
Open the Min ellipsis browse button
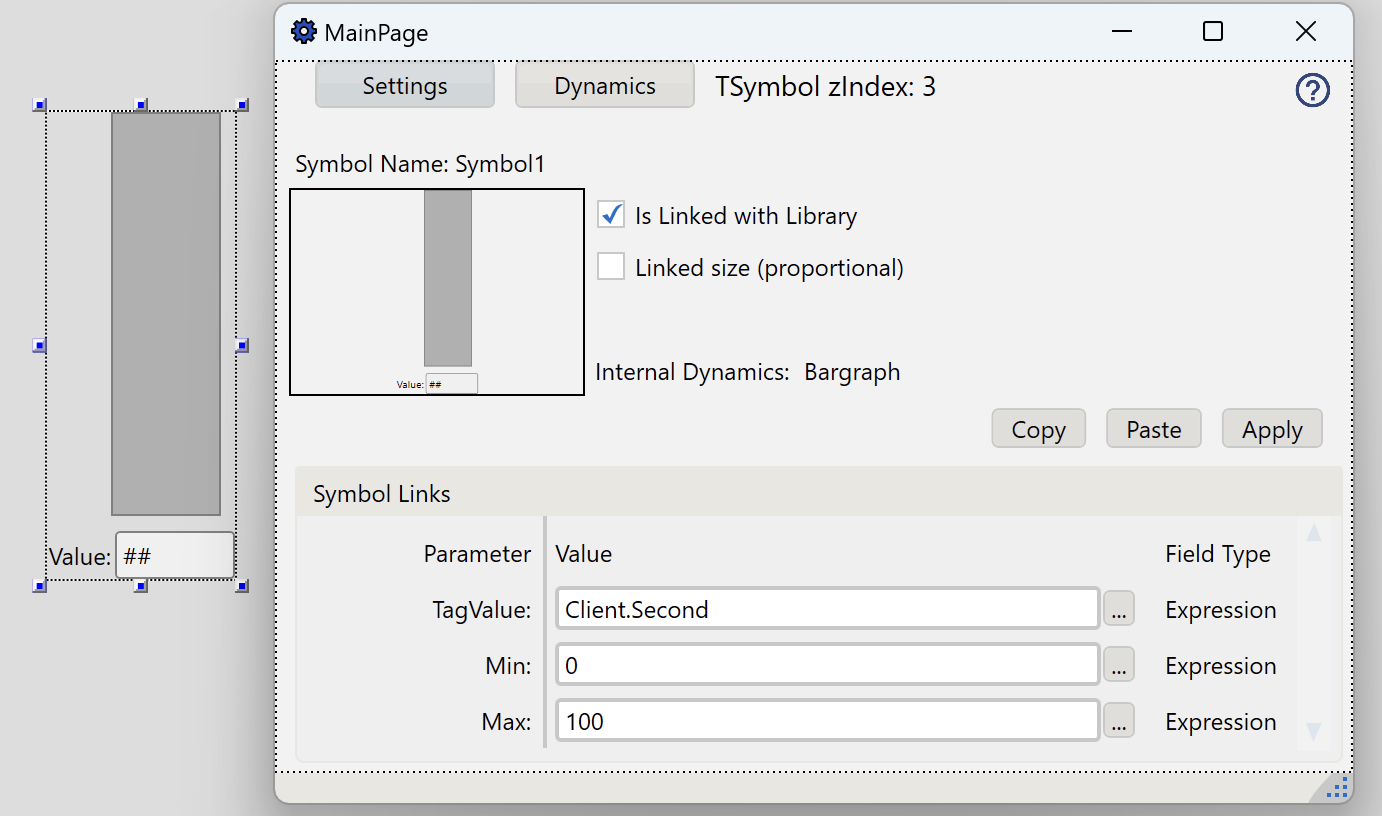(x=1119, y=665)
